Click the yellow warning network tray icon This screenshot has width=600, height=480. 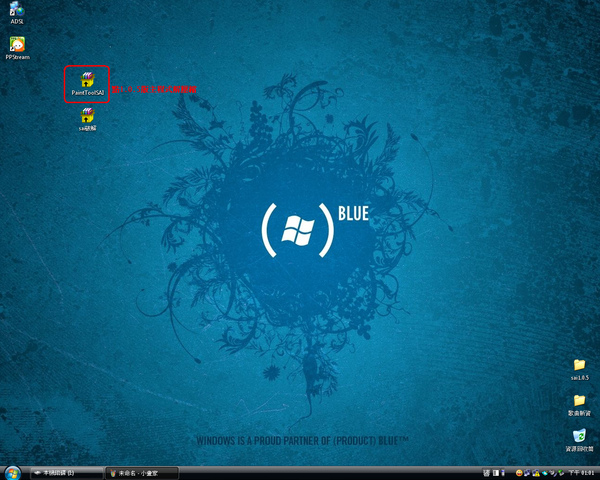click(536, 473)
